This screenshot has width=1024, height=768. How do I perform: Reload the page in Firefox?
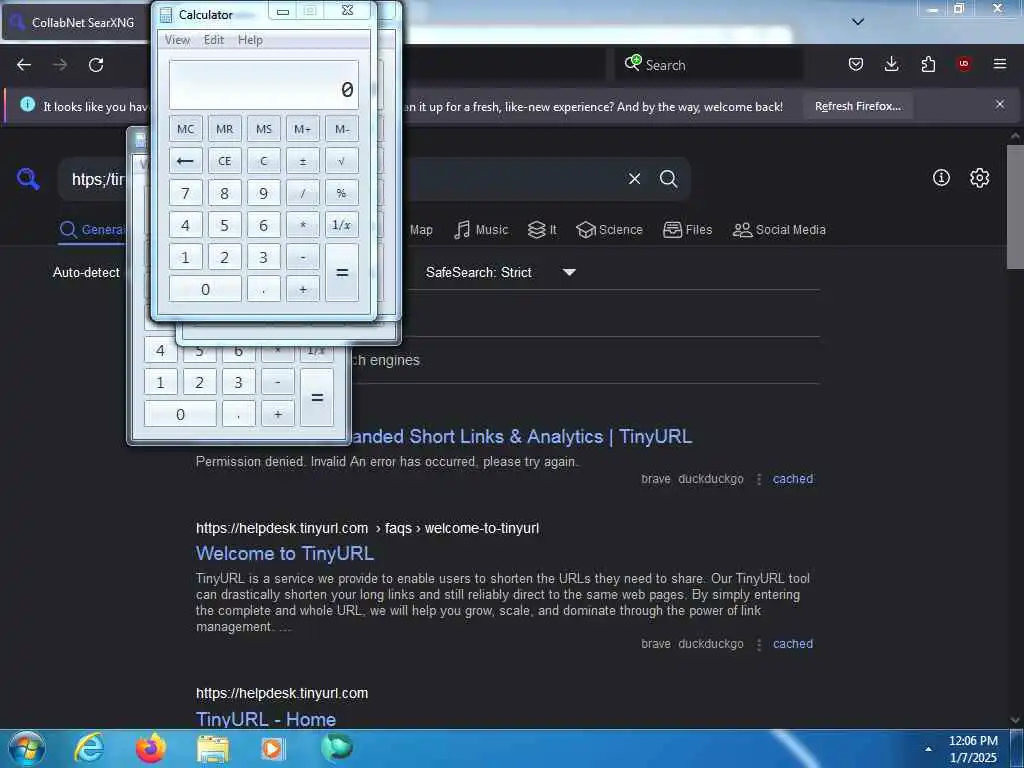tap(96, 65)
